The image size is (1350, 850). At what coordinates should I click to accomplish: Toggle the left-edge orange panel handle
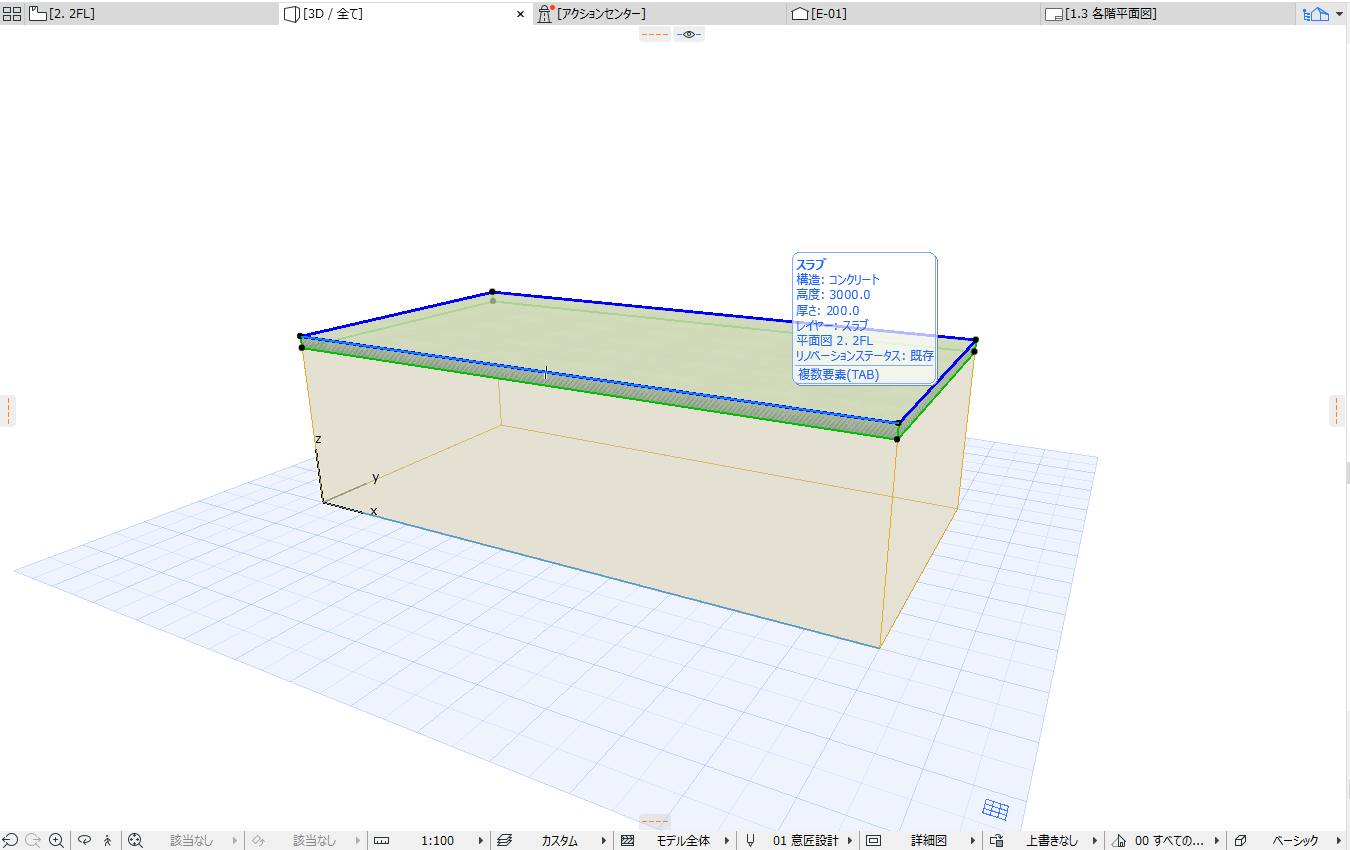click(x=8, y=410)
